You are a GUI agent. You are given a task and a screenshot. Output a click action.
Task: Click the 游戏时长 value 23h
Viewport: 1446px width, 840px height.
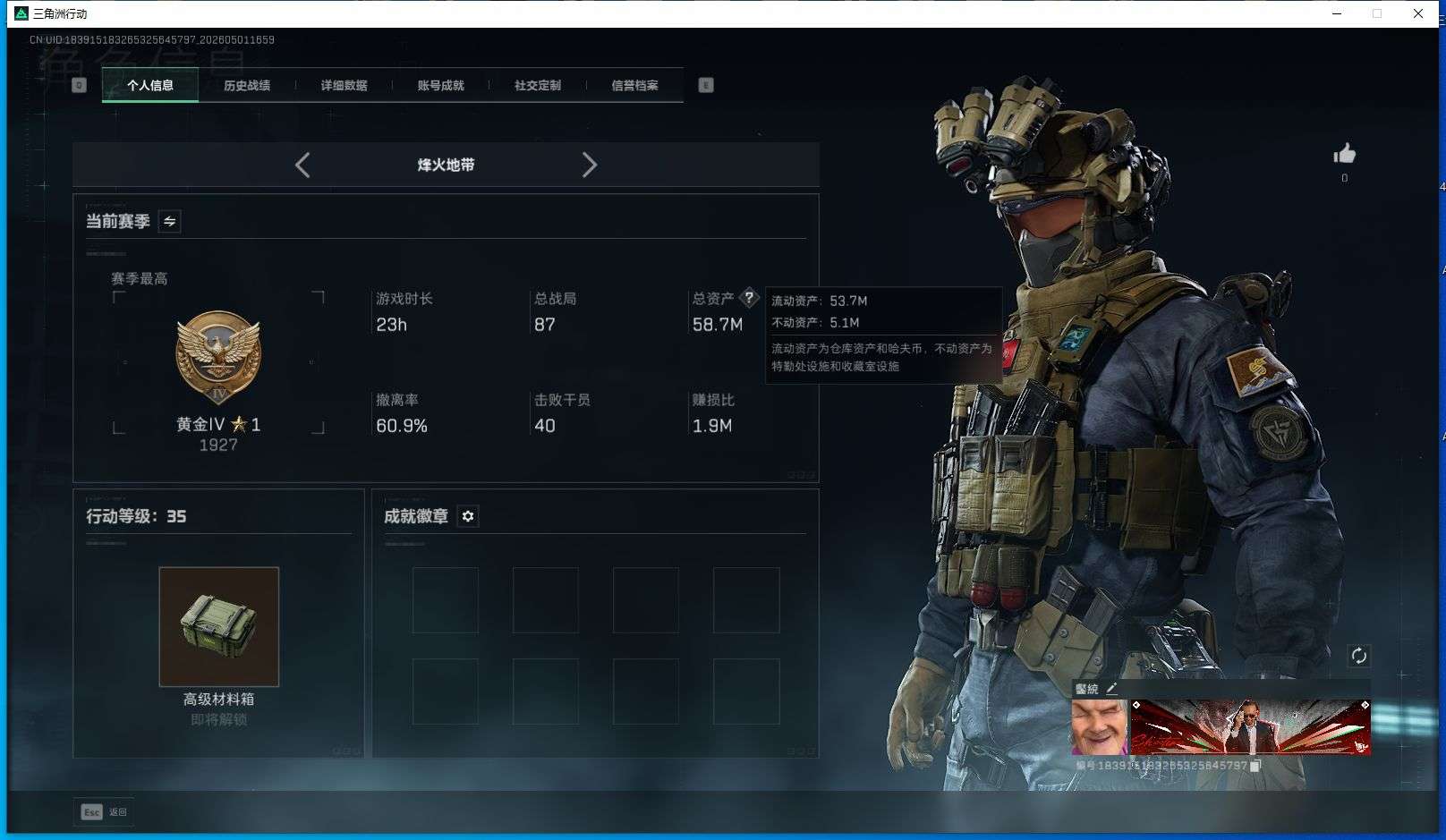[x=391, y=325]
